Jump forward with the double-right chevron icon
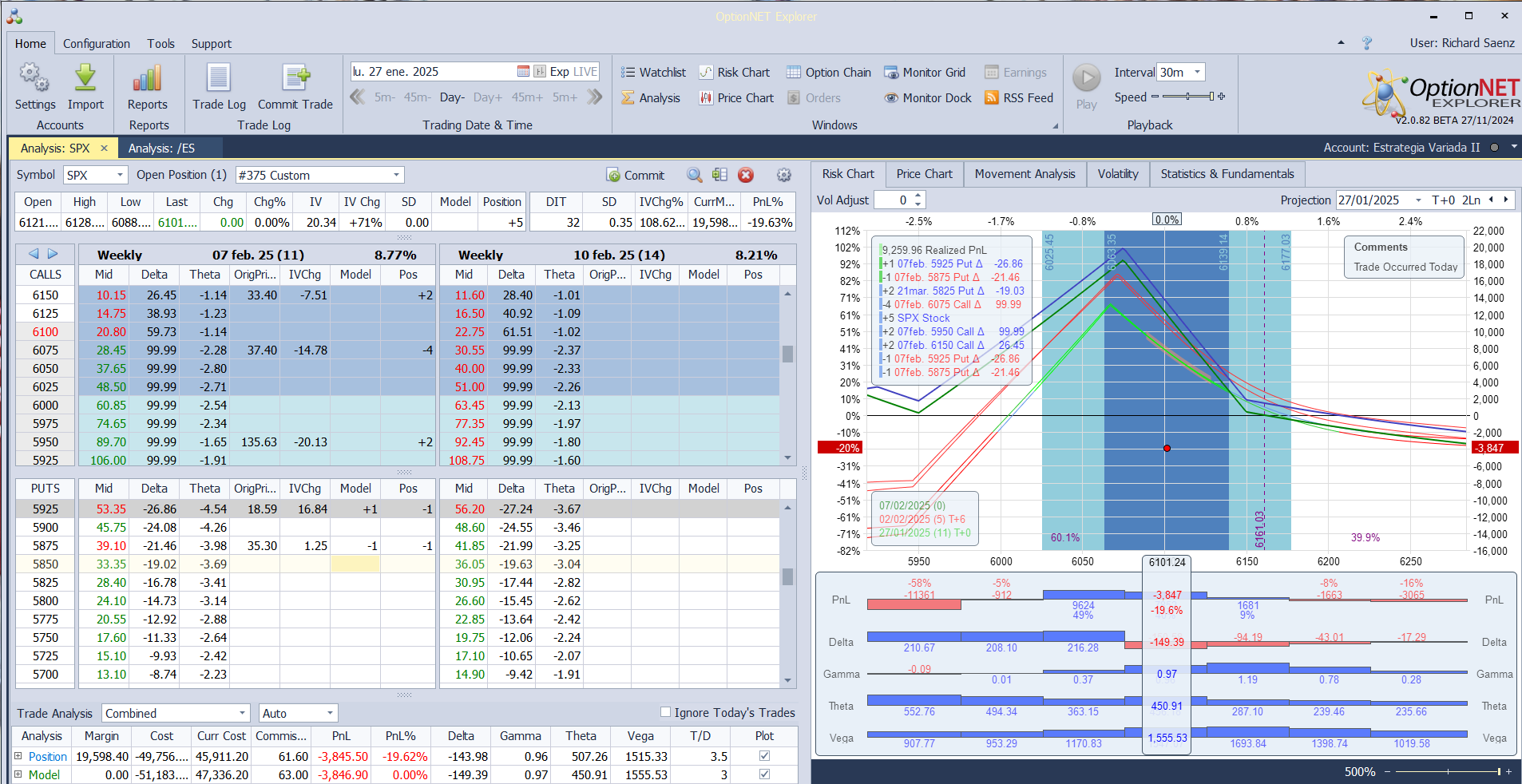This screenshot has height=784, width=1522. 594,97
